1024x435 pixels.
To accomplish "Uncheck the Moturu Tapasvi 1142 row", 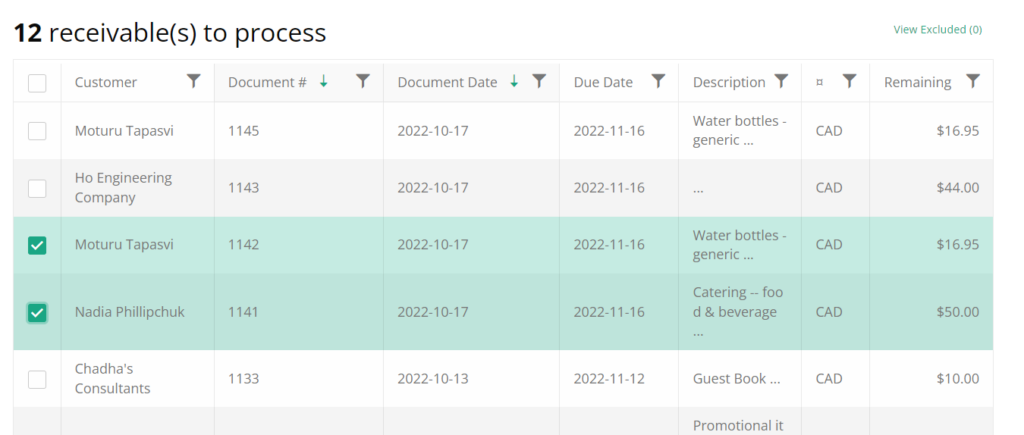I will 37,246.
